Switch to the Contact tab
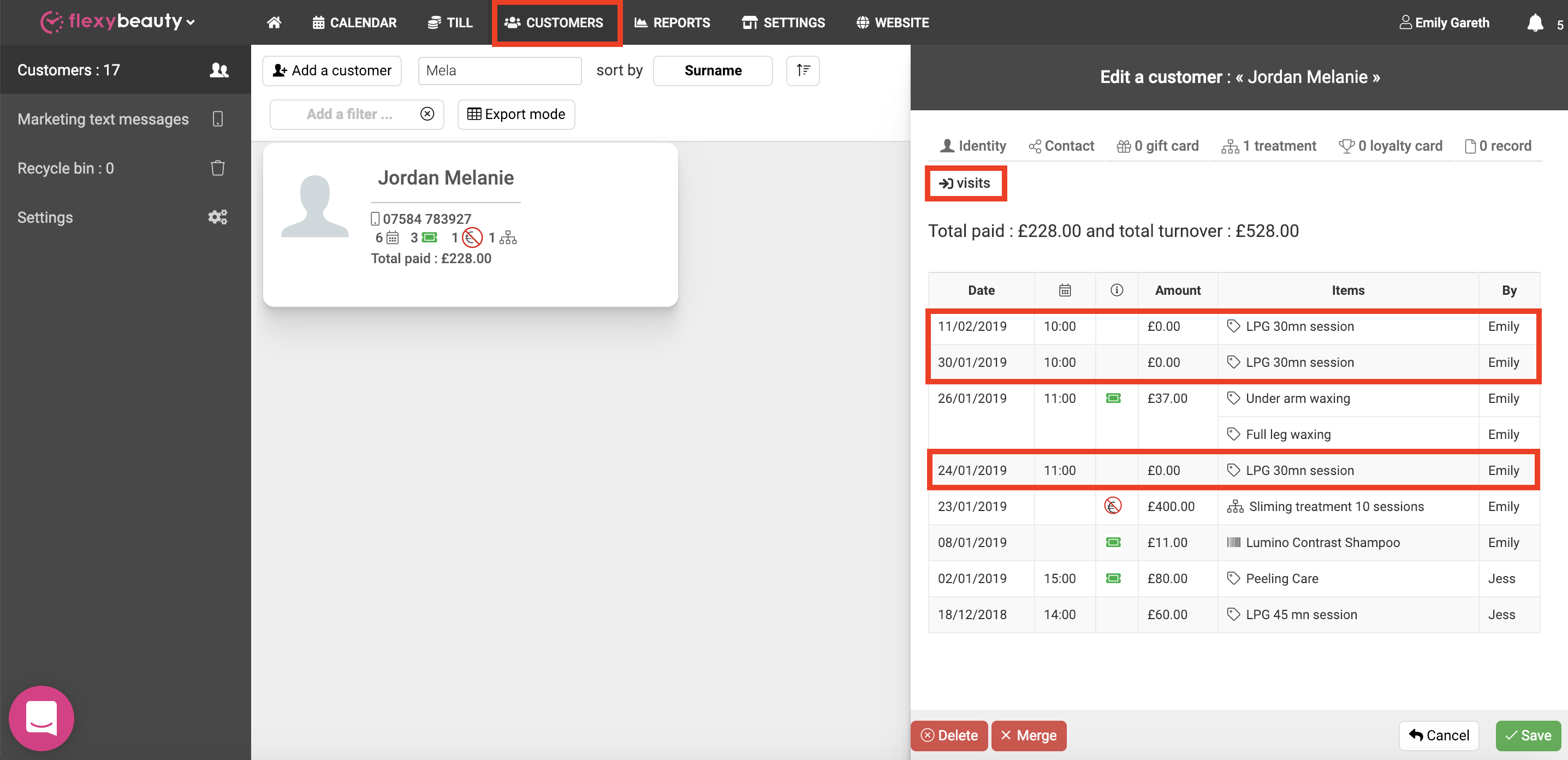 point(1061,146)
